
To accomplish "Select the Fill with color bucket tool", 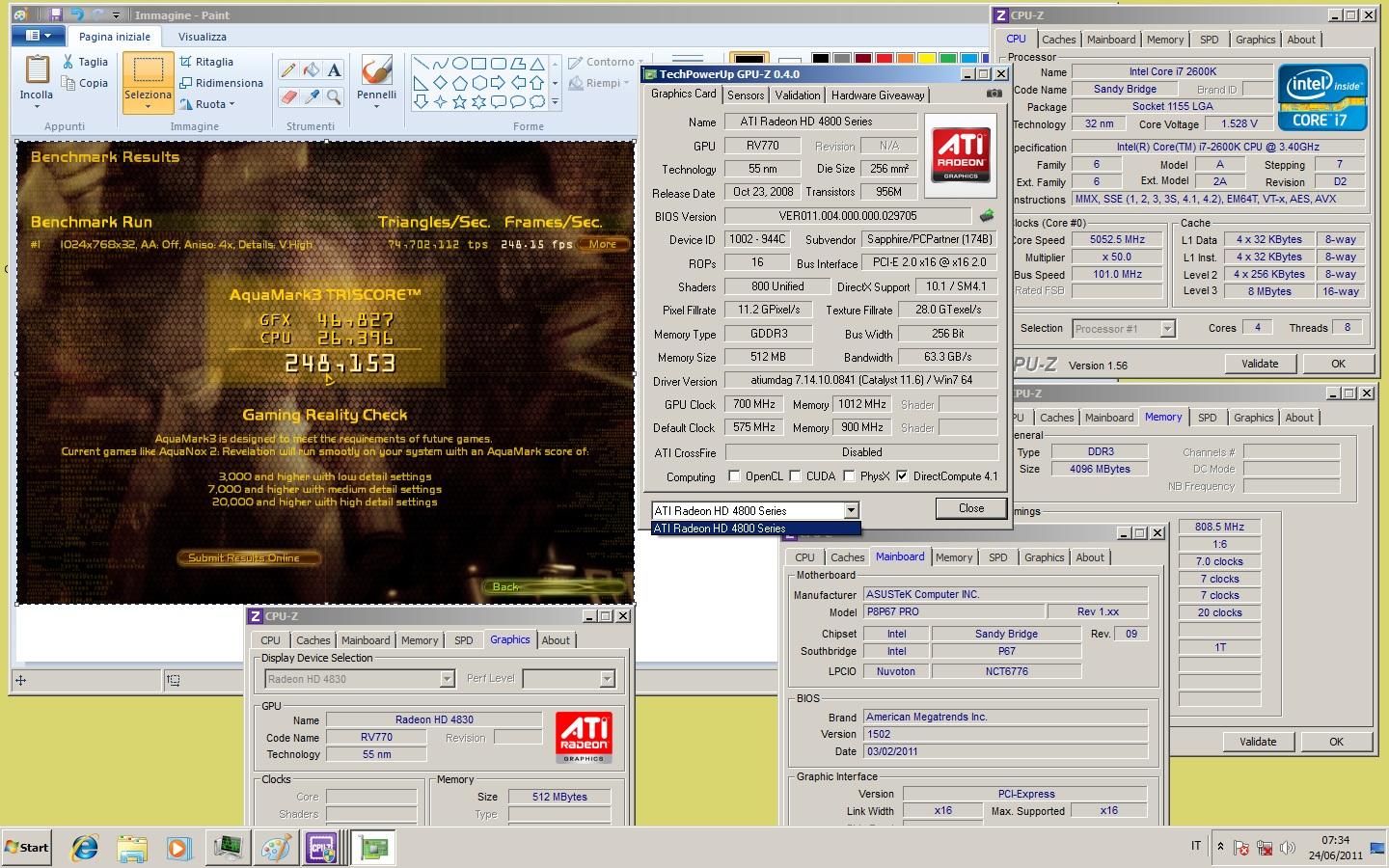I will (x=311, y=69).
